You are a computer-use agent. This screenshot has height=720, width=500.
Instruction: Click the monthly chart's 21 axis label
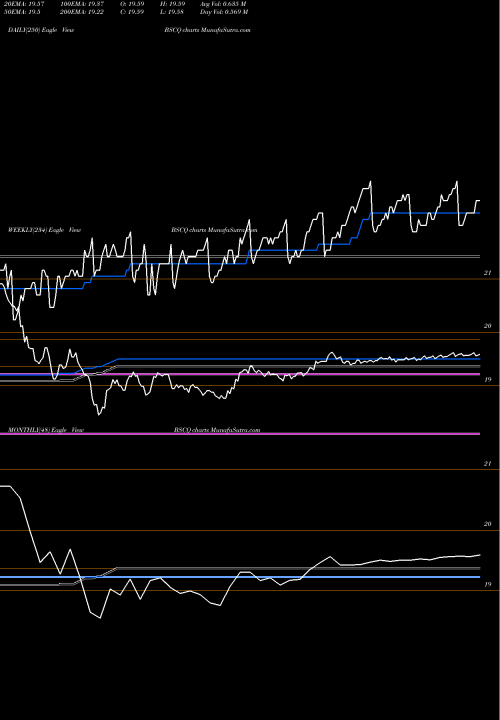coord(488,464)
